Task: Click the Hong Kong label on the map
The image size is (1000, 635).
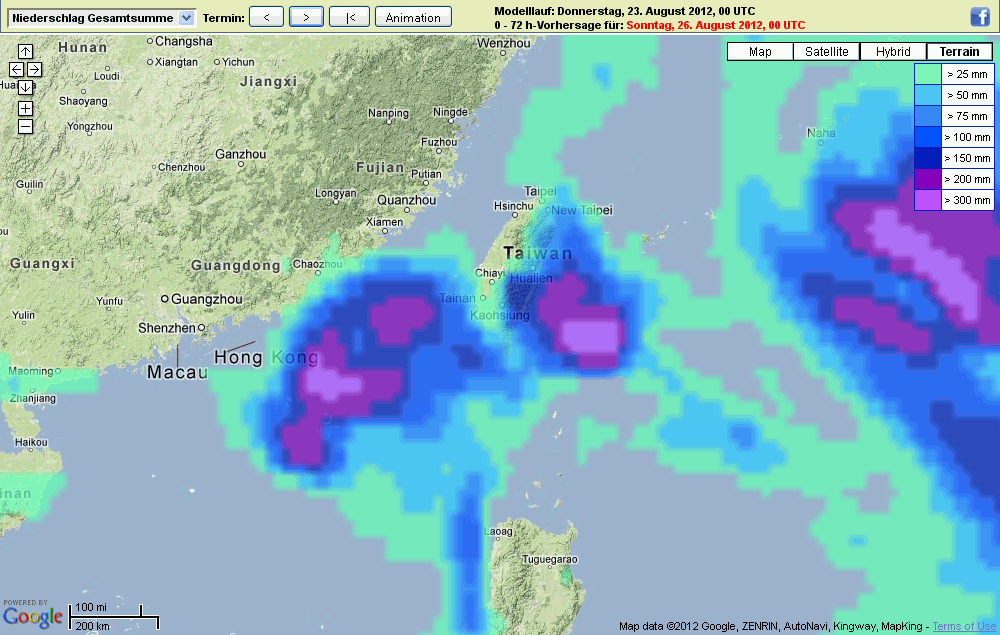Action: click(x=266, y=357)
